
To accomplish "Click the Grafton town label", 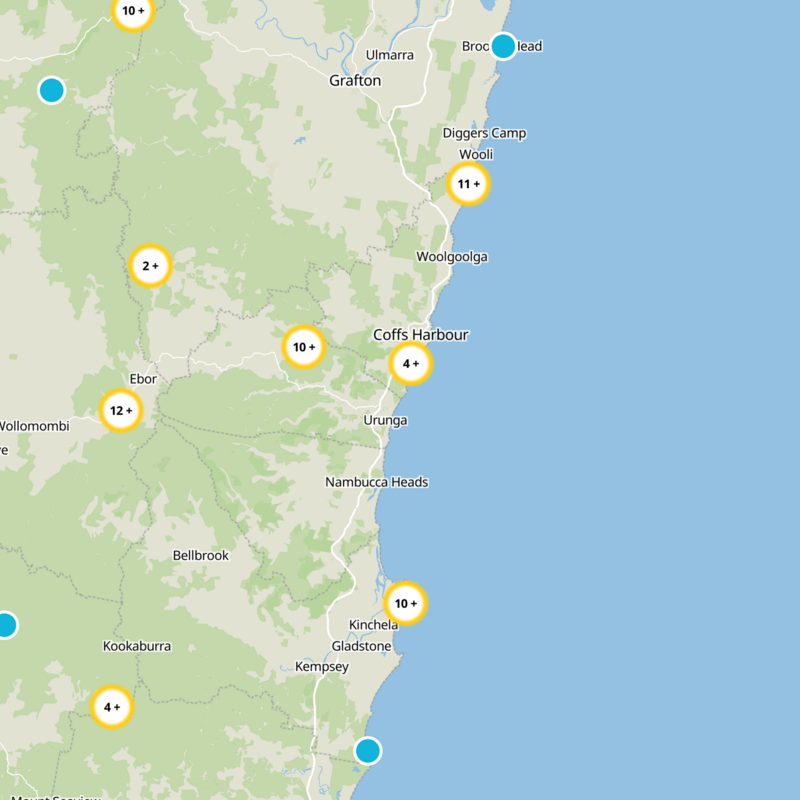I will (x=355, y=81).
